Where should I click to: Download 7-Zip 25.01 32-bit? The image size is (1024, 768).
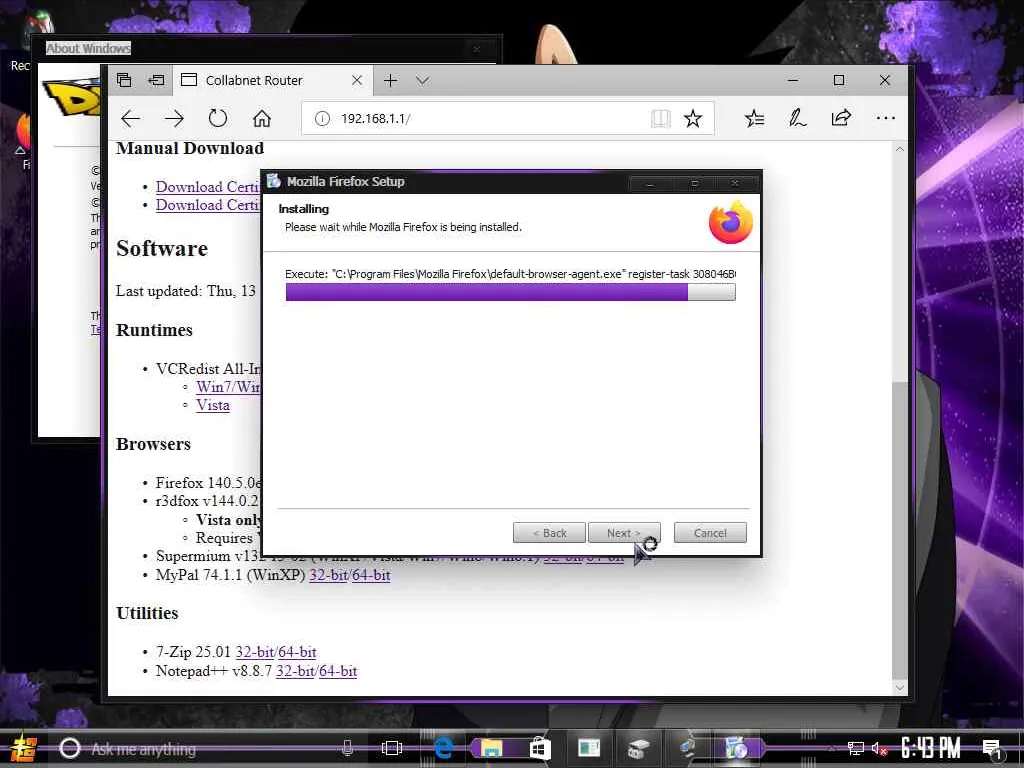pyautogui.click(x=255, y=652)
